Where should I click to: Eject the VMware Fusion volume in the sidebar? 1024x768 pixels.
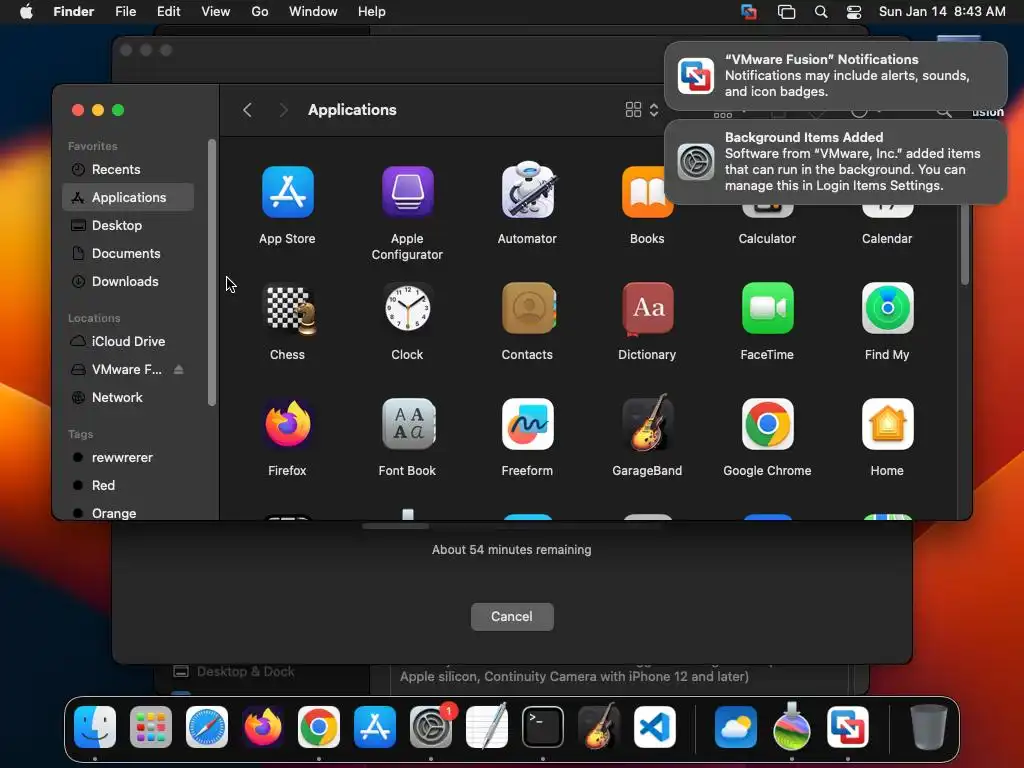tap(178, 370)
